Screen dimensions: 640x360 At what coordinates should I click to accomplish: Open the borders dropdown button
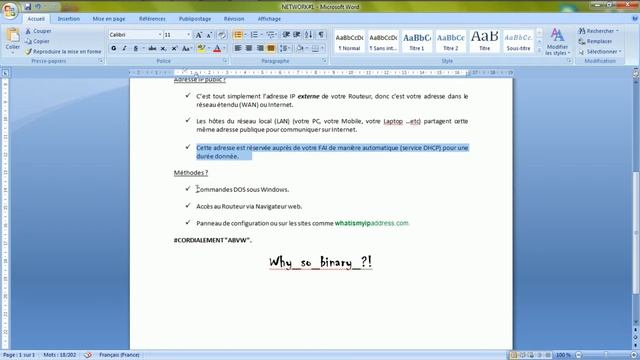(321, 48)
